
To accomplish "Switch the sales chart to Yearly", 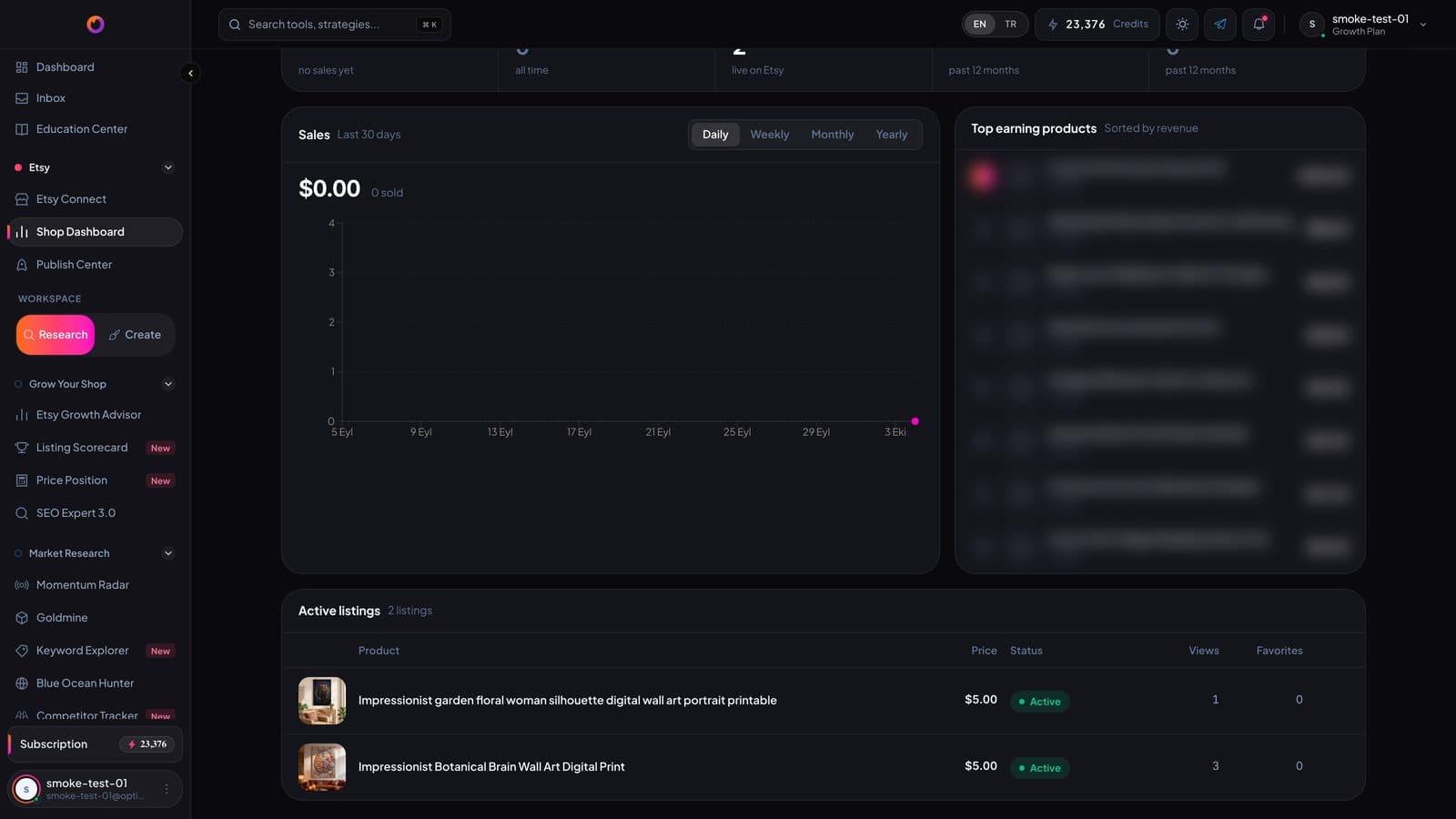I will (x=892, y=135).
